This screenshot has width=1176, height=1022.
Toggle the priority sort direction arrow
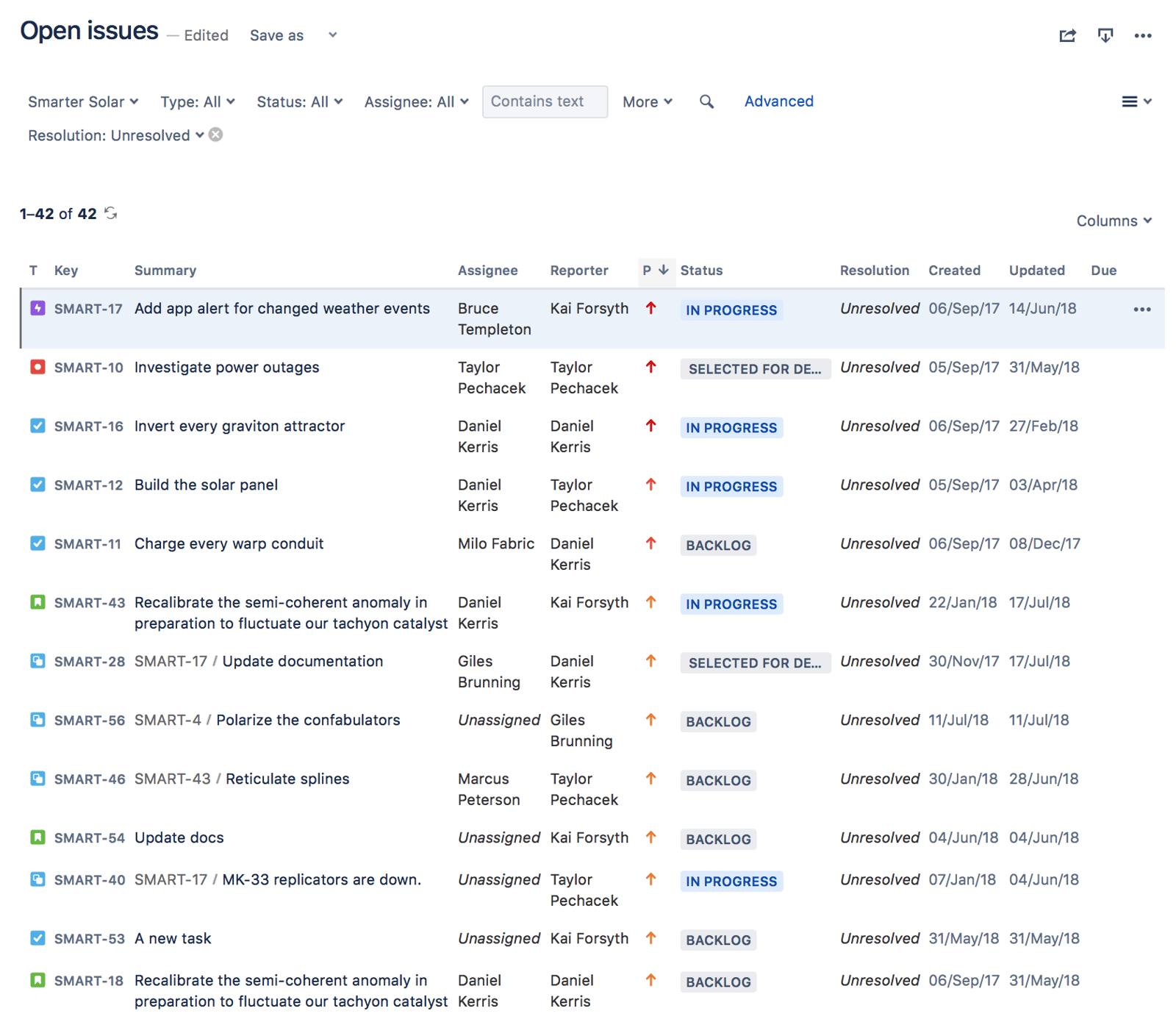point(662,270)
